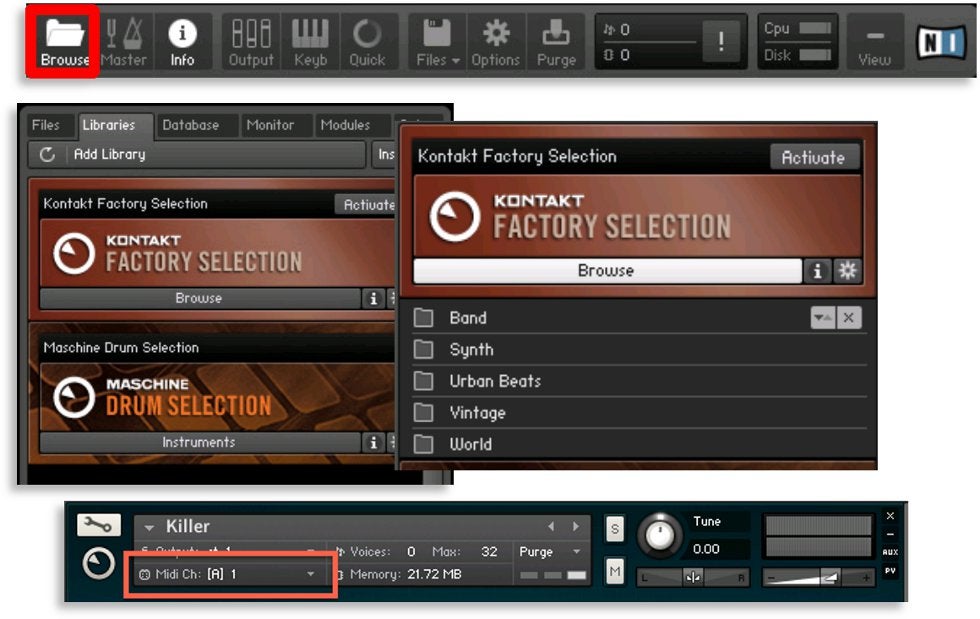Solo the Killer instrument
Image resolution: width=980 pixels, height=619 pixels.
pyautogui.click(x=614, y=529)
